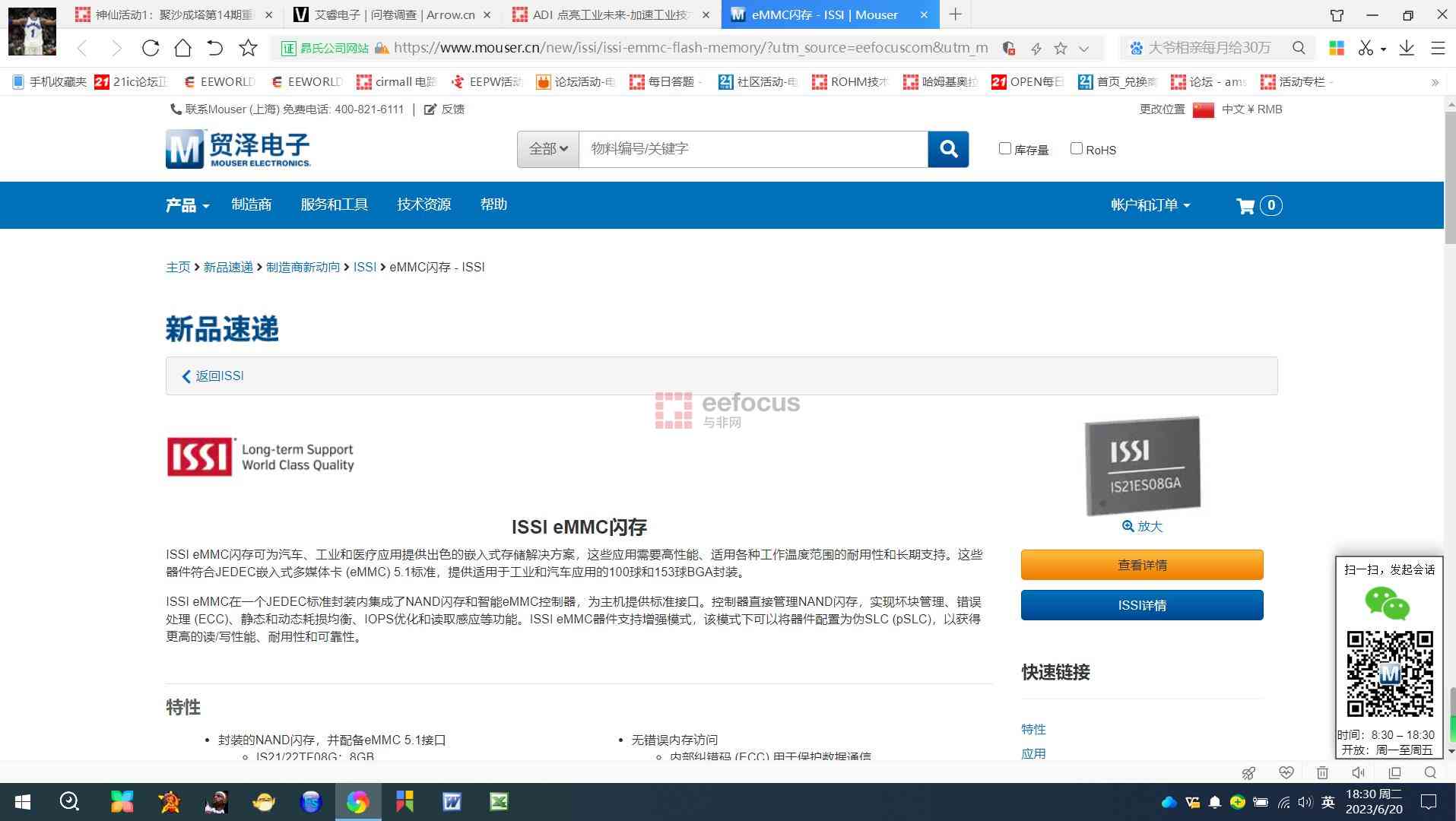Click the Mouser Electronics logo

click(x=238, y=148)
